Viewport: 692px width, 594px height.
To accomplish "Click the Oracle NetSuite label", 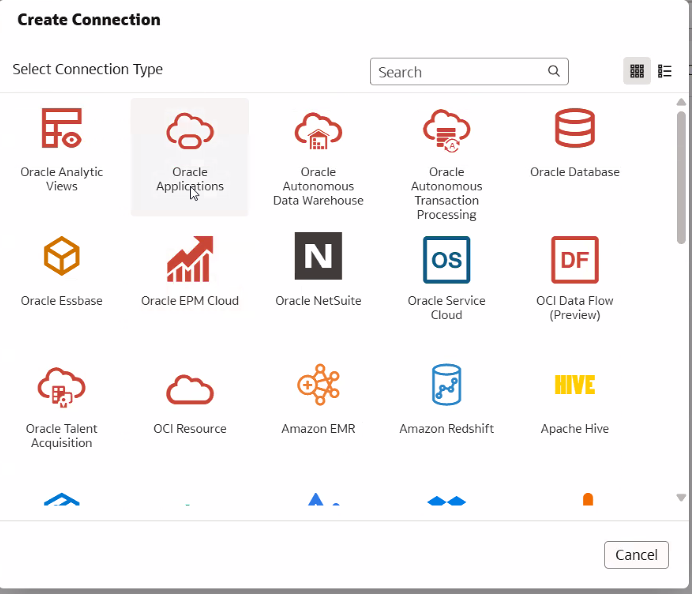I will click(x=318, y=301).
